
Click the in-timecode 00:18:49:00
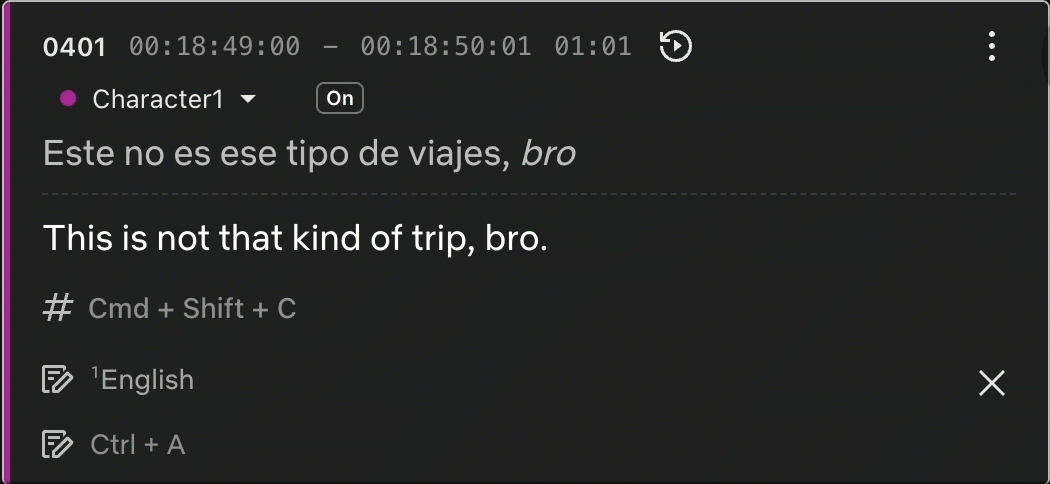pos(214,46)
